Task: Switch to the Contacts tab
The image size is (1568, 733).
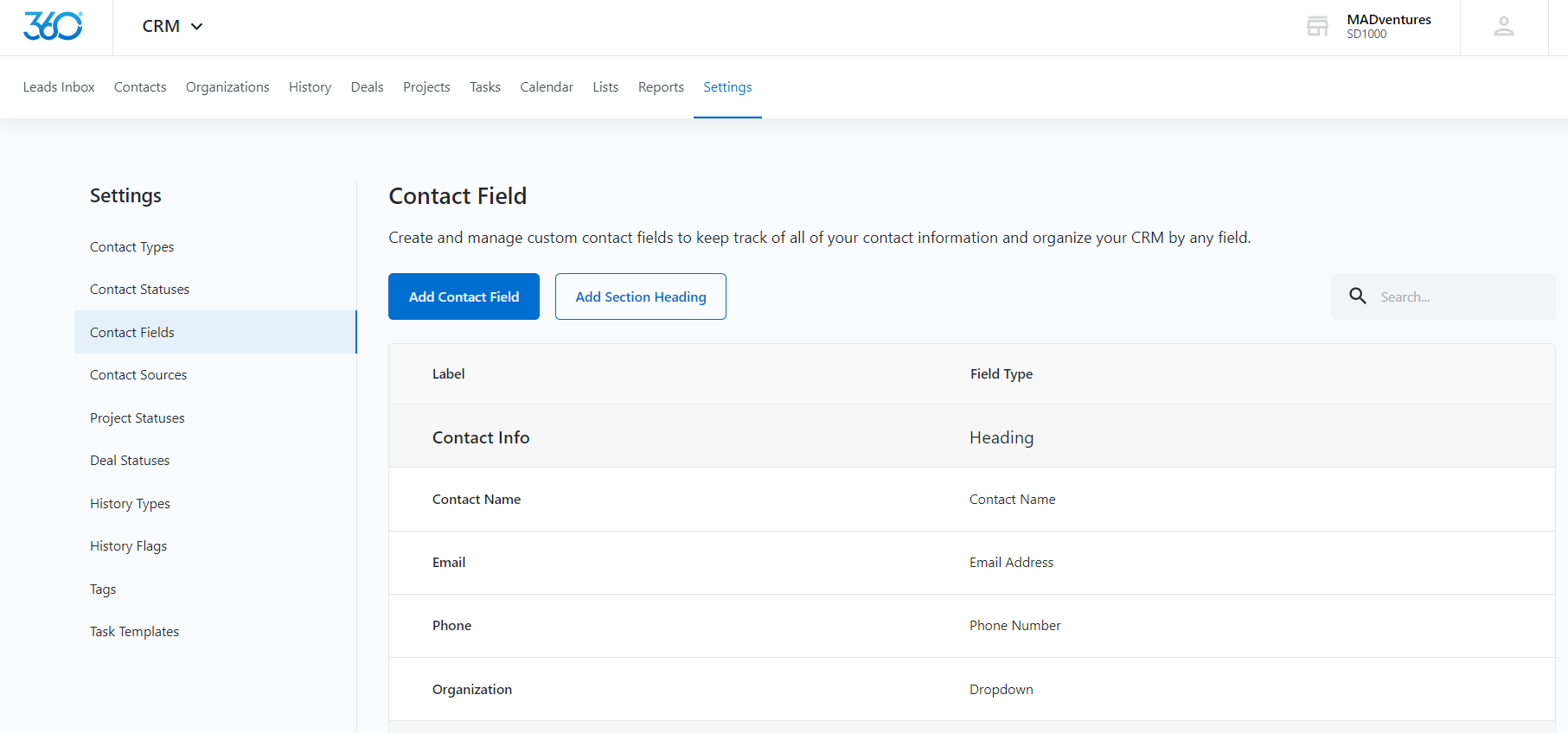Action: pos(140,87)
